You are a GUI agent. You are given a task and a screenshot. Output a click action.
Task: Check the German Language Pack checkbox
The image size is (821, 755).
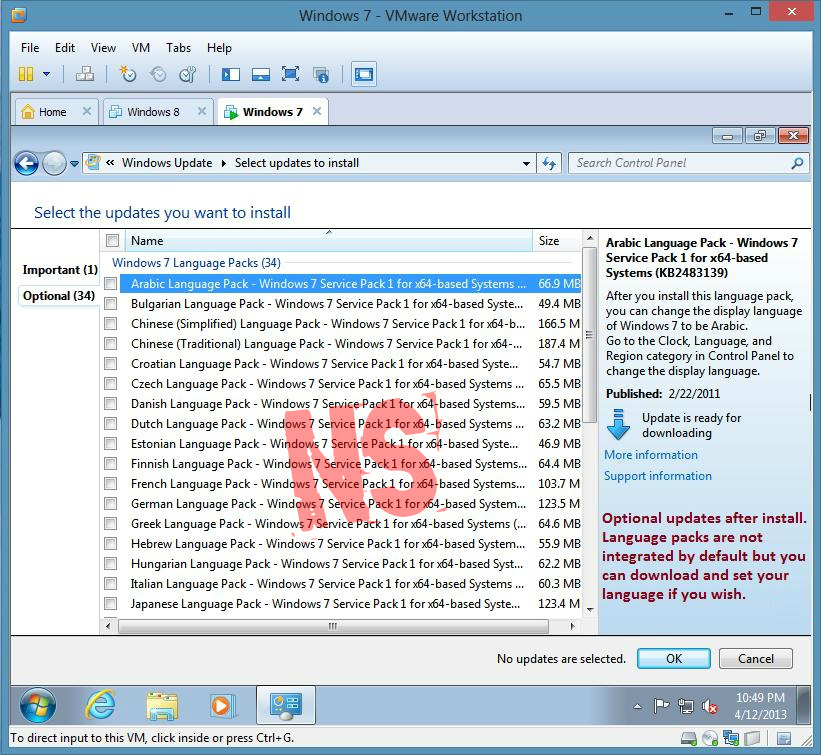[x=110, y=504]
